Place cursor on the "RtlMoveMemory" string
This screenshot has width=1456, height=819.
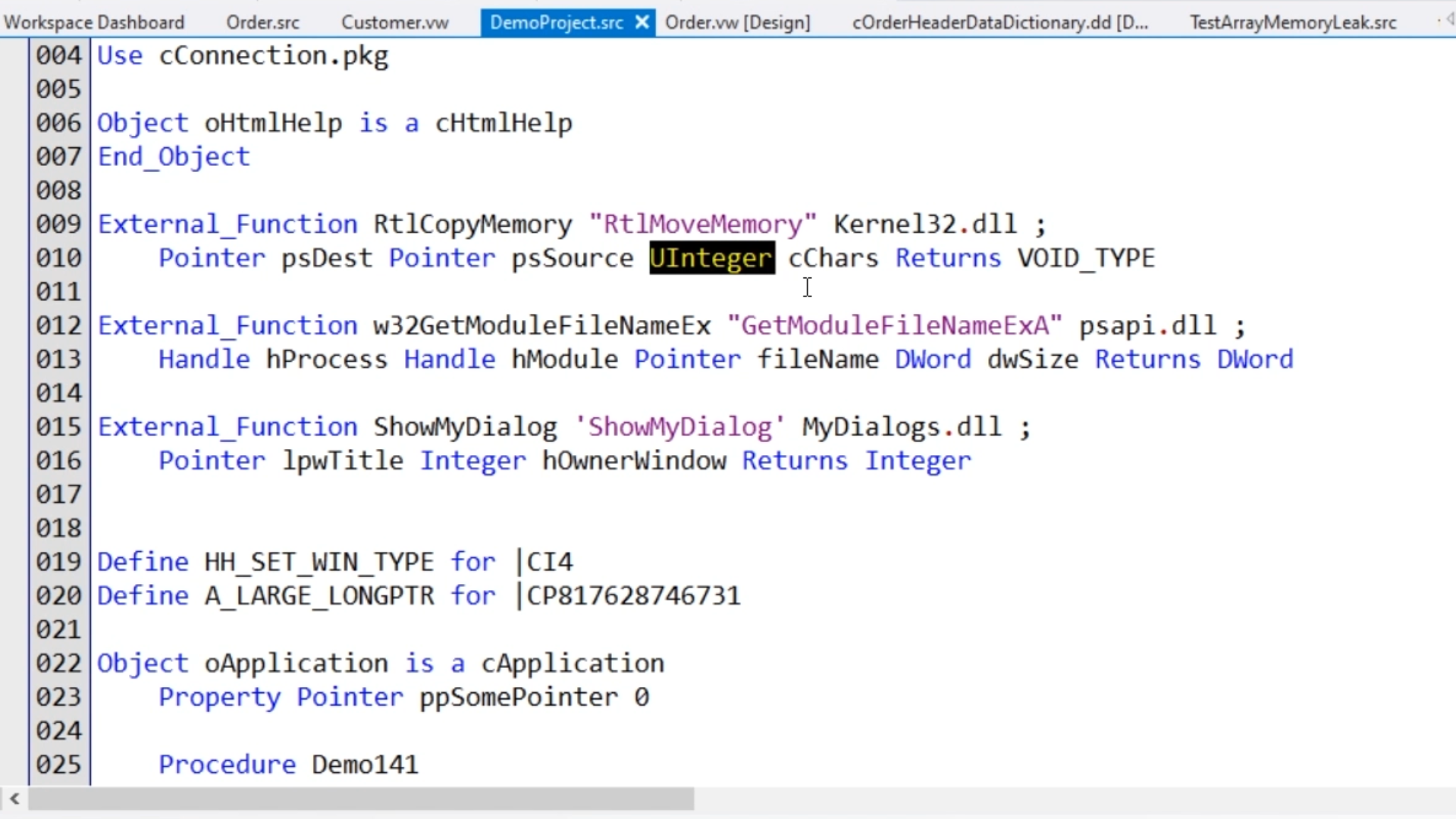click(702, 224)
